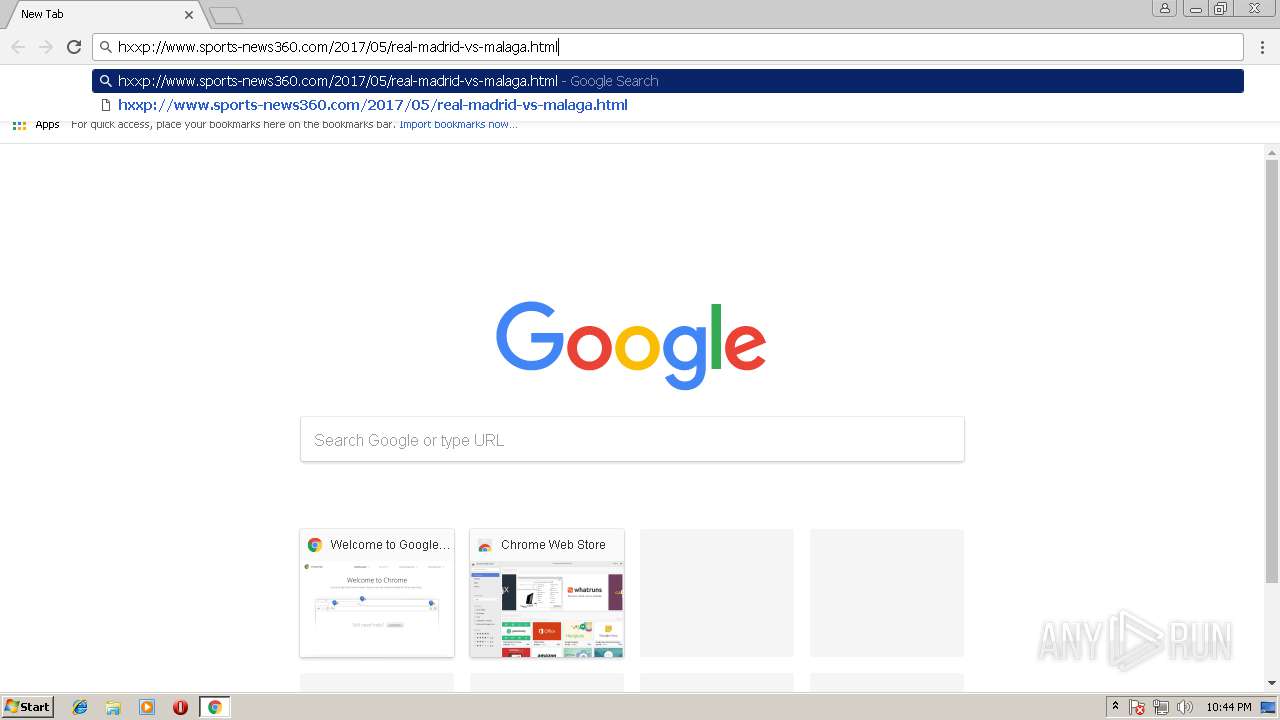Click the browser forward arrow

[46, 47]
